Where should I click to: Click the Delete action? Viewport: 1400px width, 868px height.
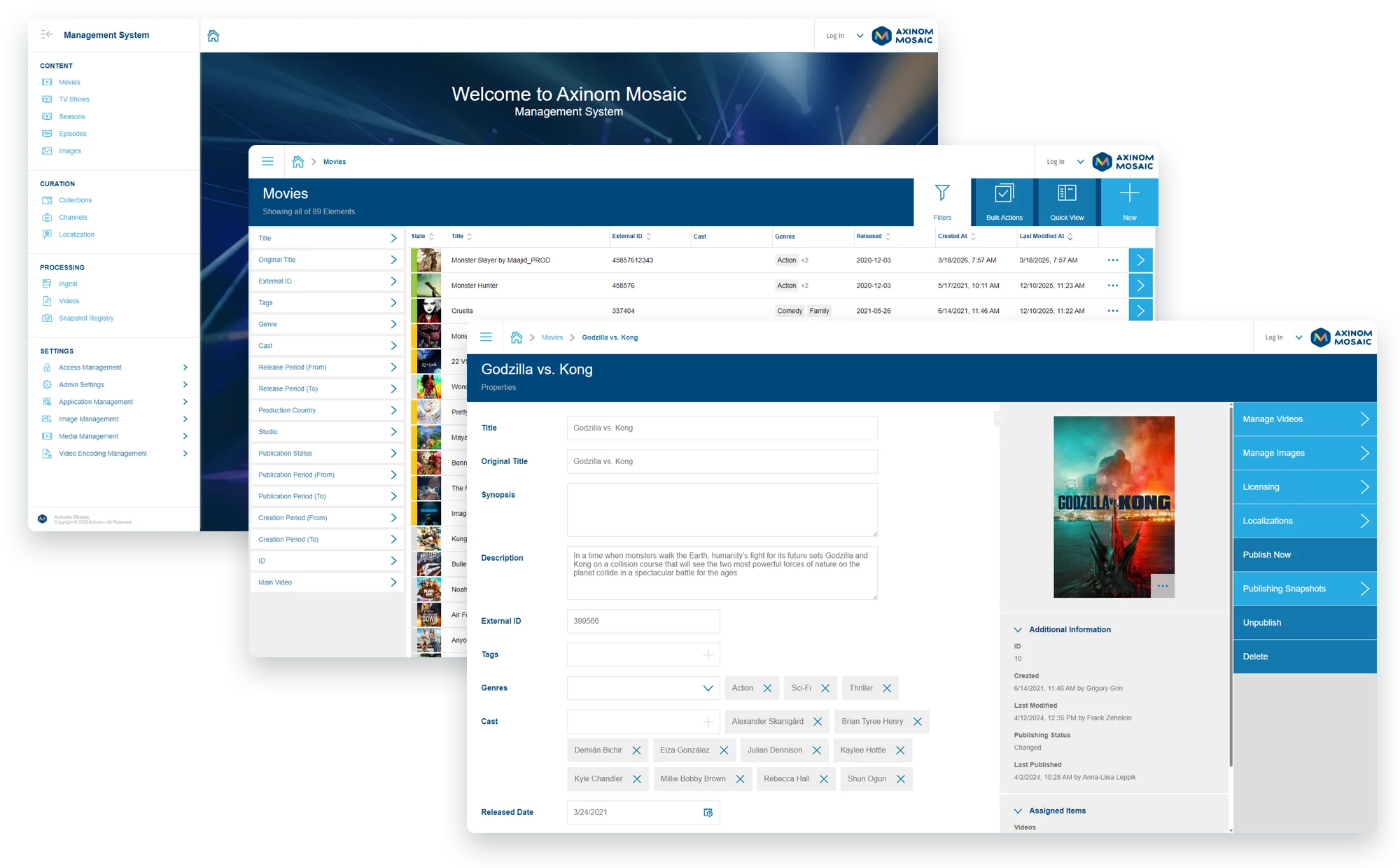[1305, 657]
